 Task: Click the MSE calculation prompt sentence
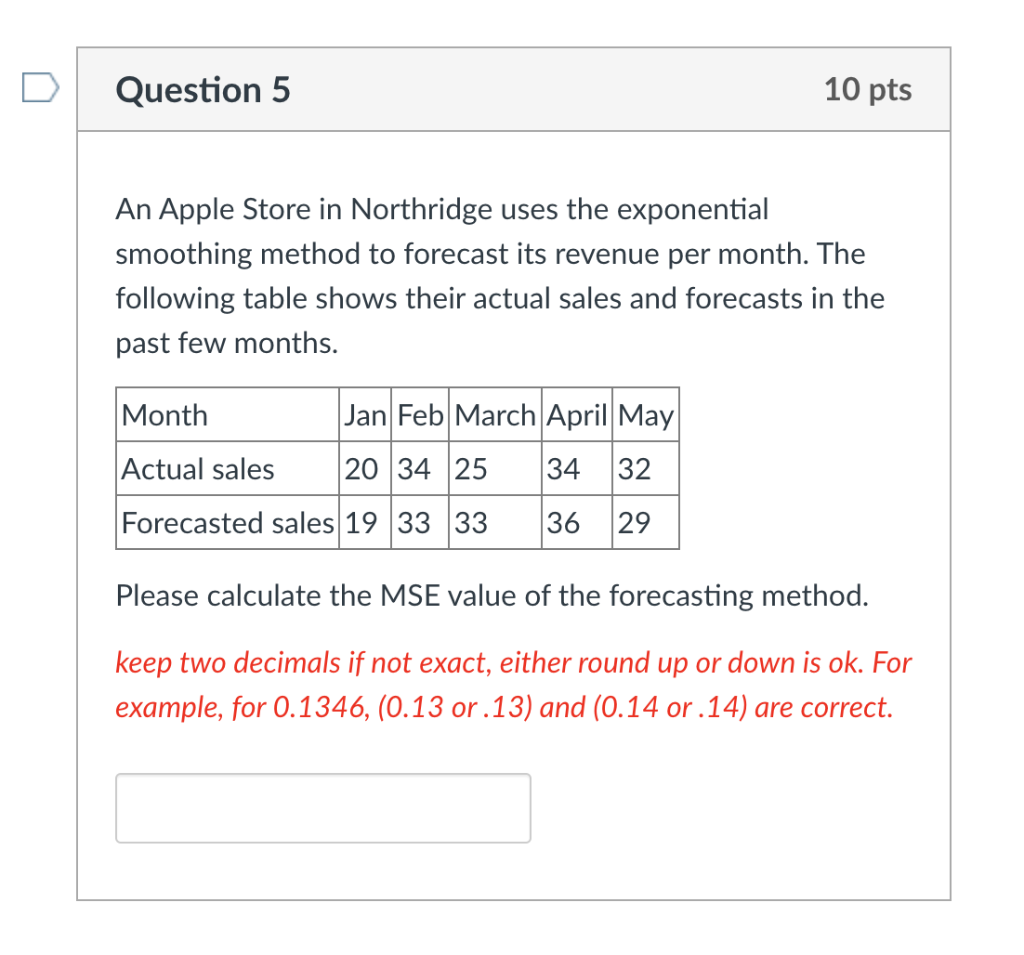pos(493,595)
